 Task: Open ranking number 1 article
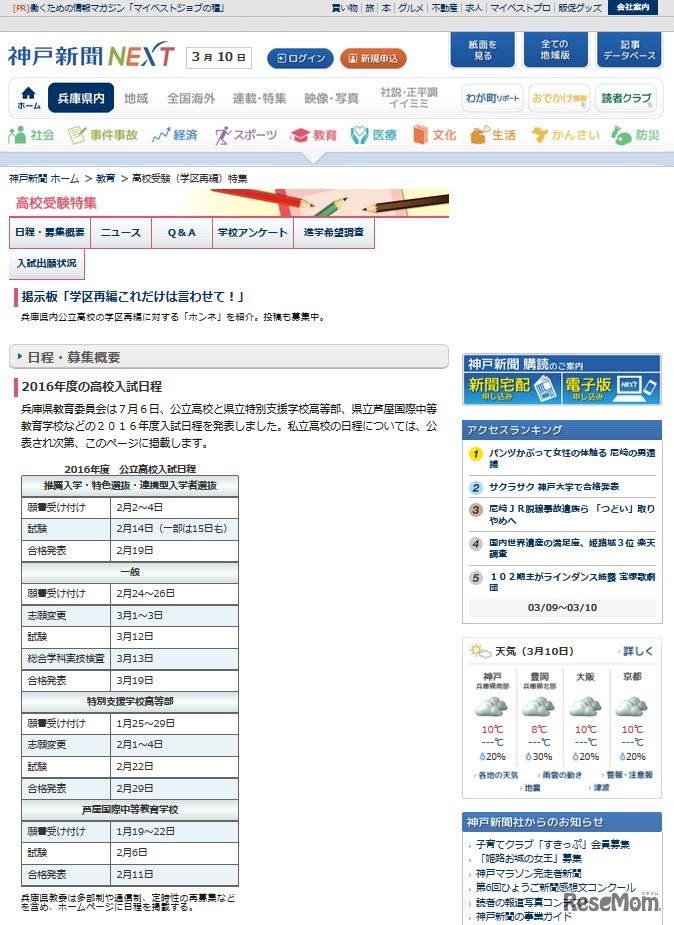[x=571, y=458]
